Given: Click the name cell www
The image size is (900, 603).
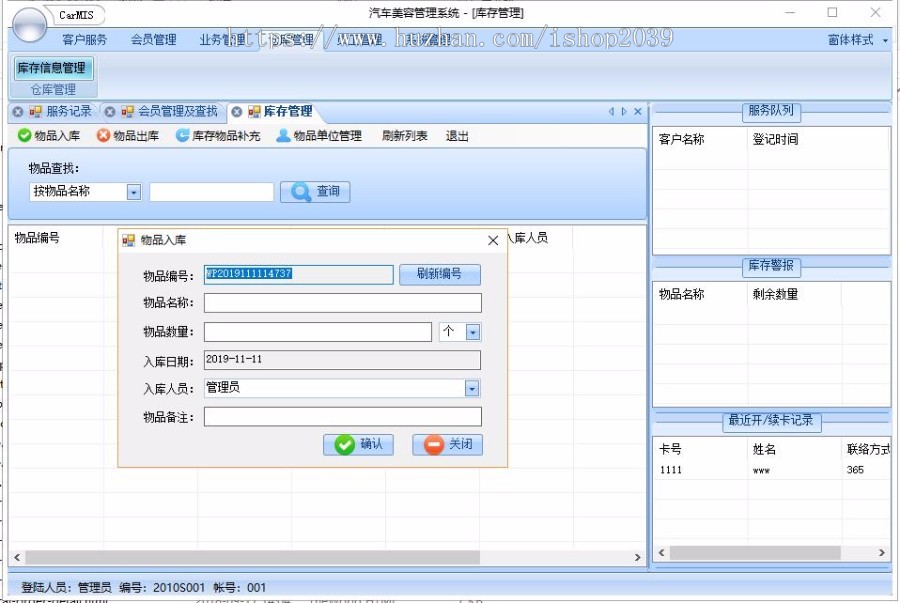Looking at the screenshot, I should tap(761, 470).
